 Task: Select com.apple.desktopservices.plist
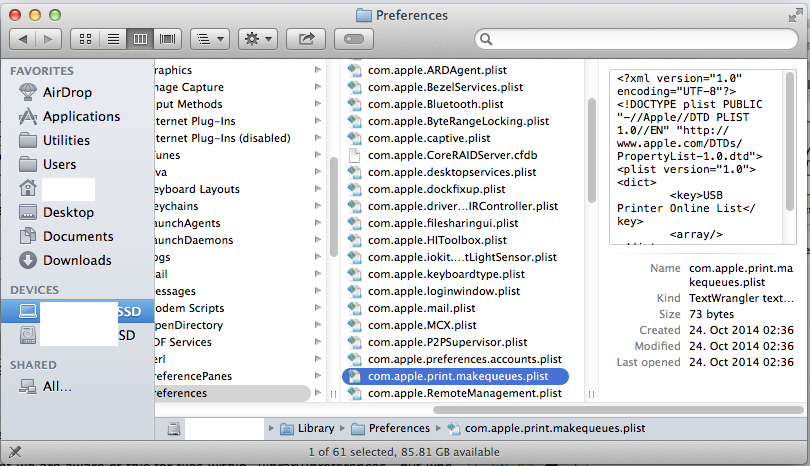coord(452,172)
